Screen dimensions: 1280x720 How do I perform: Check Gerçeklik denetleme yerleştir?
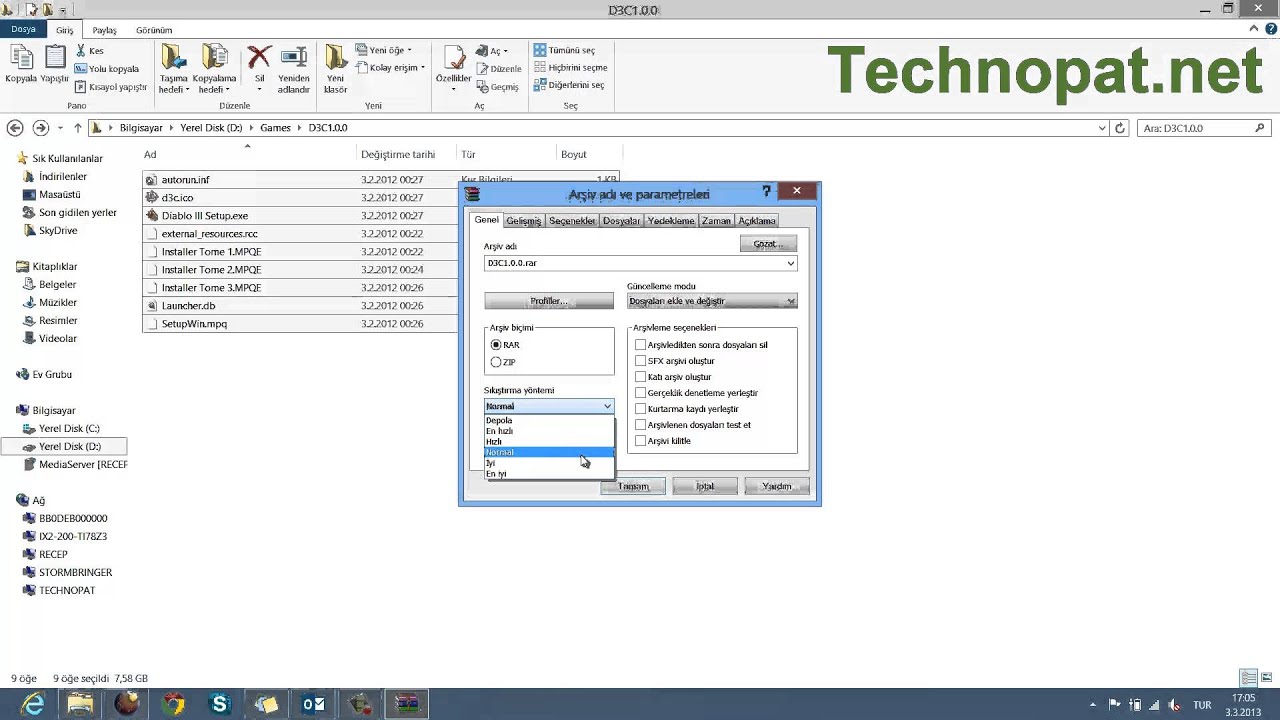tap(641, 393)
